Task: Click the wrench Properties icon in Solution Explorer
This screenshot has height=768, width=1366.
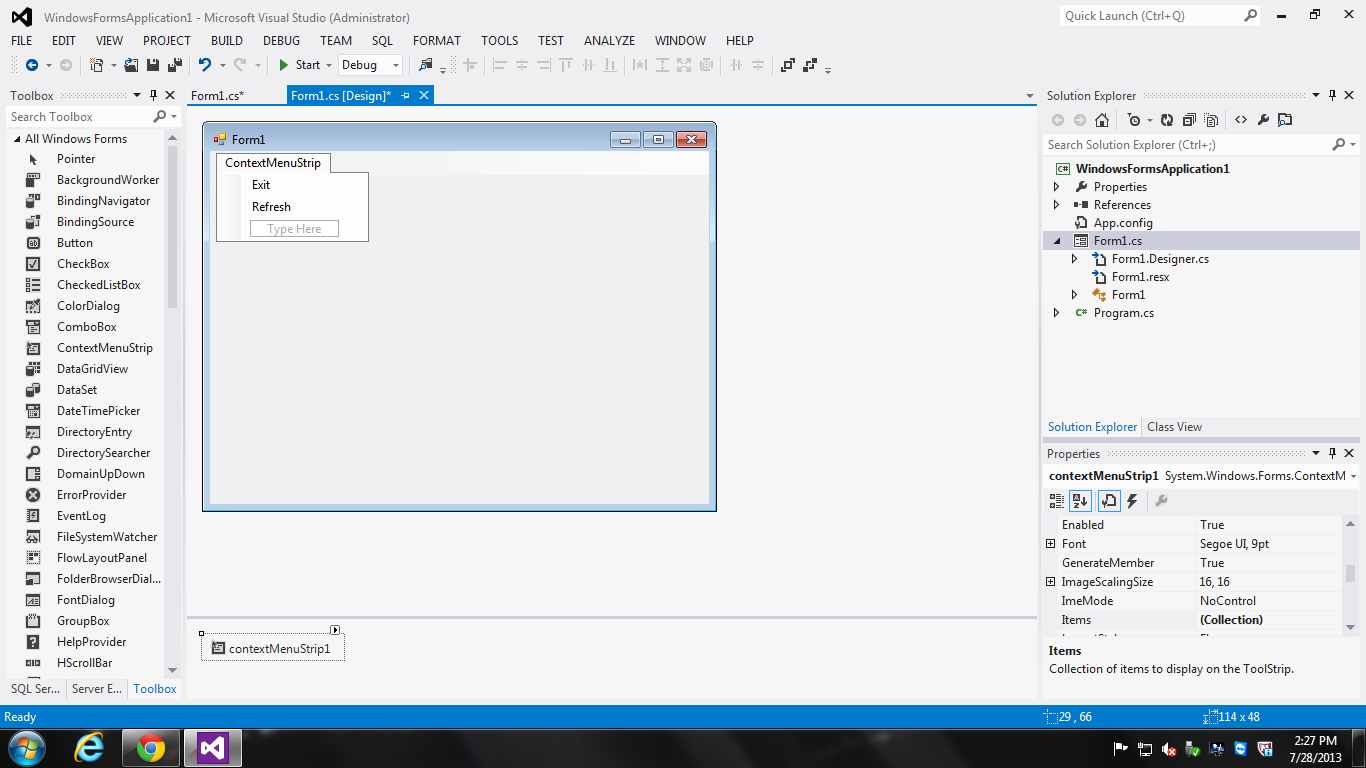Action: 1263,120
